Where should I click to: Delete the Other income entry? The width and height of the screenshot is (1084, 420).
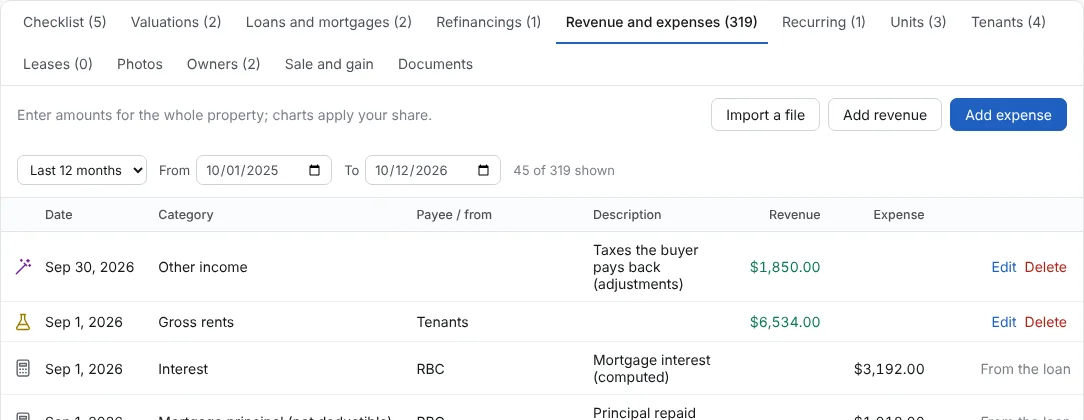(1045, 267)
